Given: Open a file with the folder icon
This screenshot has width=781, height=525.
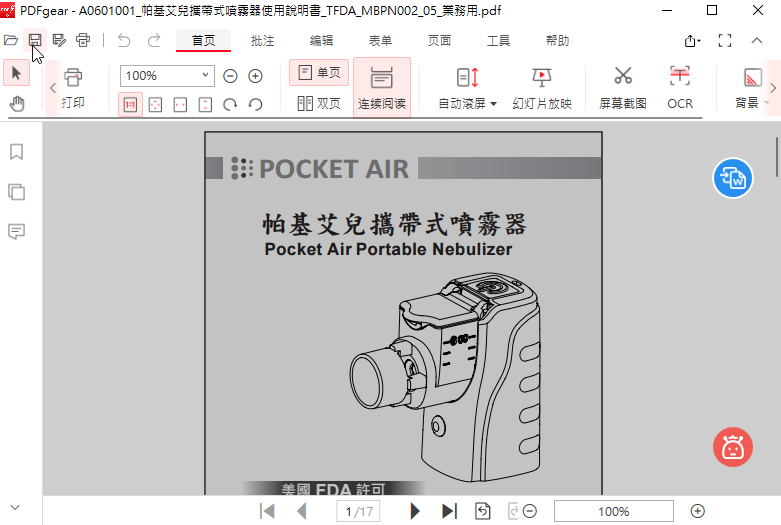Looking at the screenshot, I should point(11,40).
